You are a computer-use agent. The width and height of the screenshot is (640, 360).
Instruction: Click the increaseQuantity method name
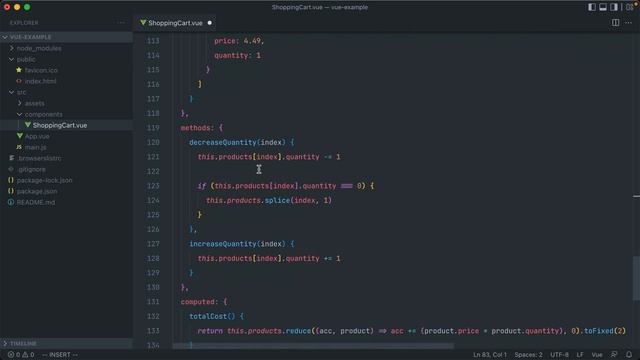[223, 244]
